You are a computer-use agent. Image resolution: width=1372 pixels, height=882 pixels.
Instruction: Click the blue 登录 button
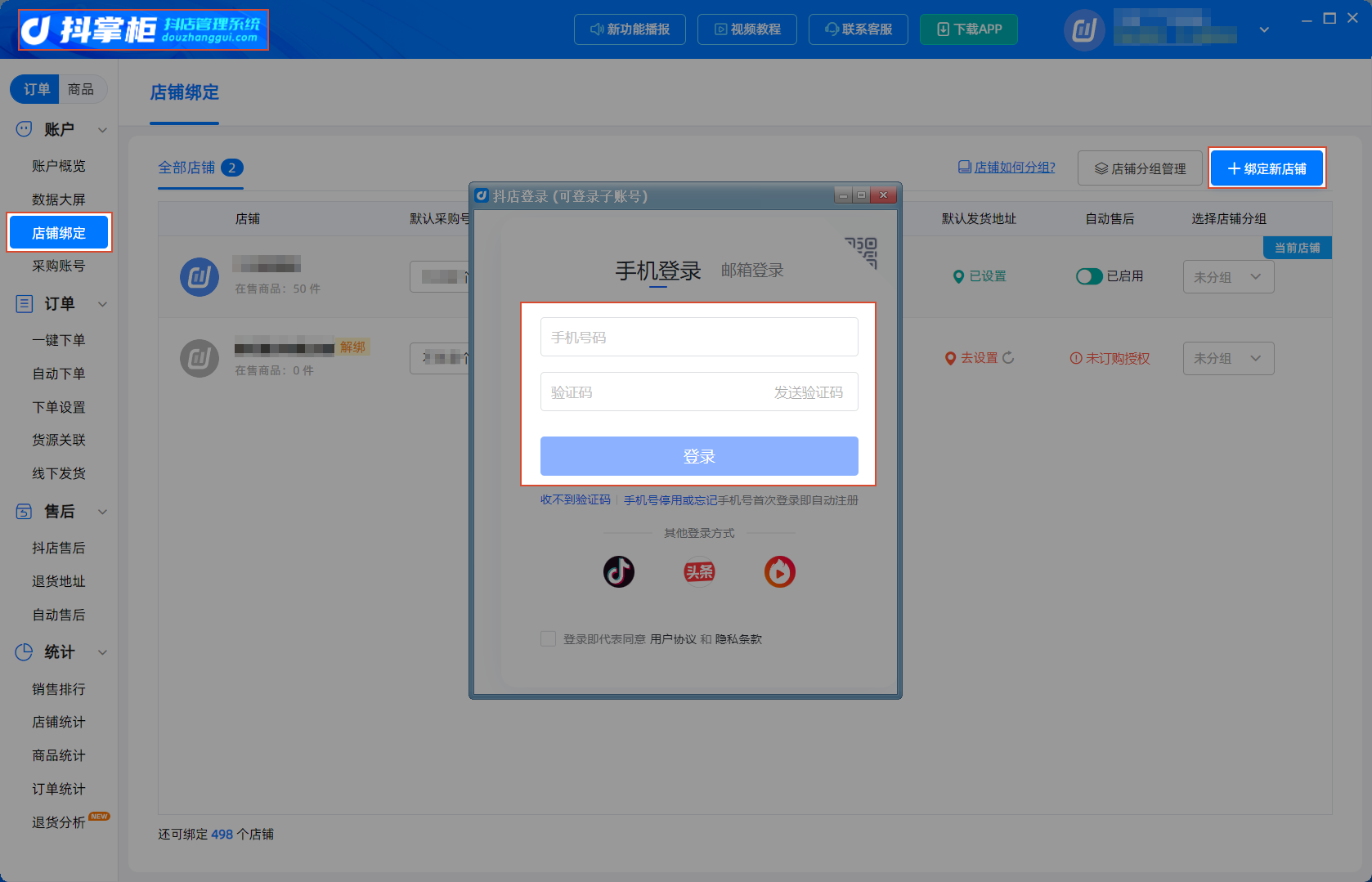[699, 456]
